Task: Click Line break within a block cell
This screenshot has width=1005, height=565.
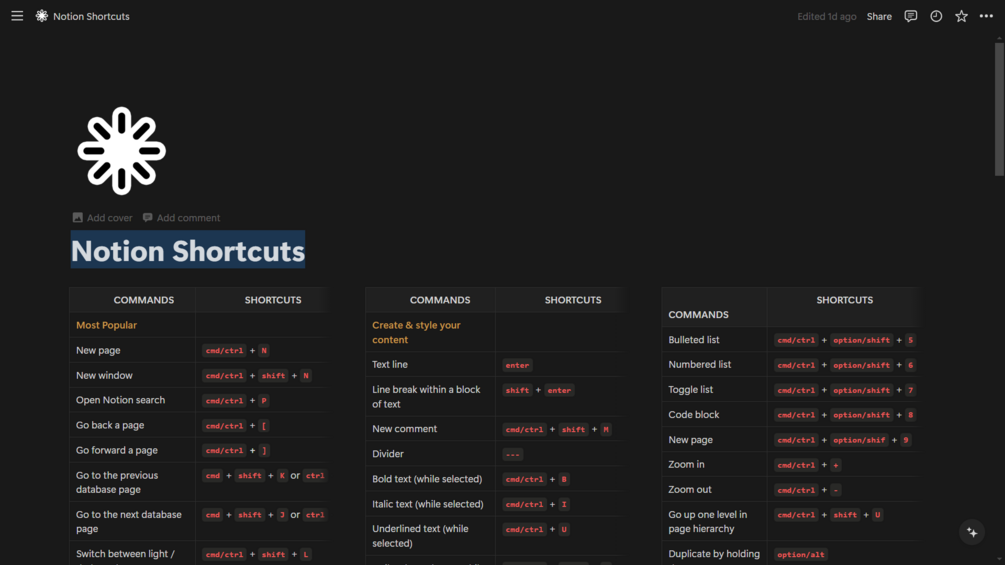Action: (430, 397)
